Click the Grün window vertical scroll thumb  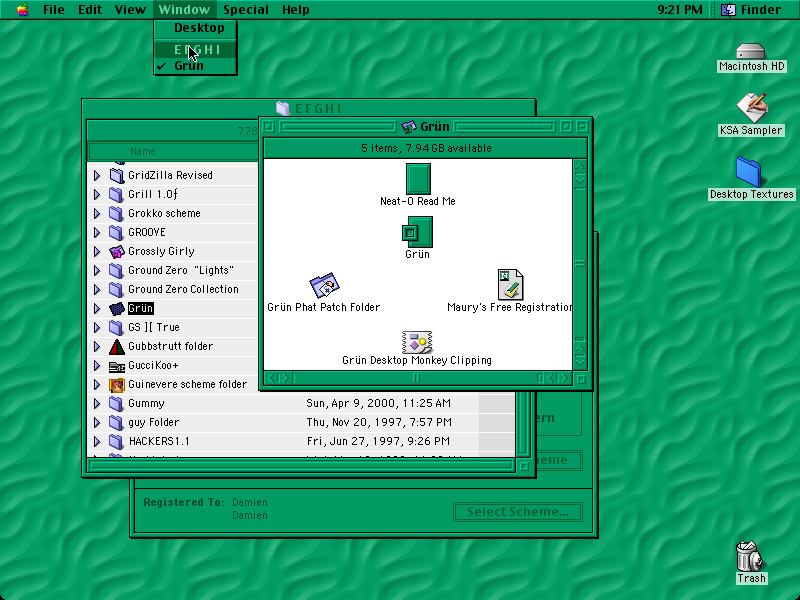coord(580,264)
